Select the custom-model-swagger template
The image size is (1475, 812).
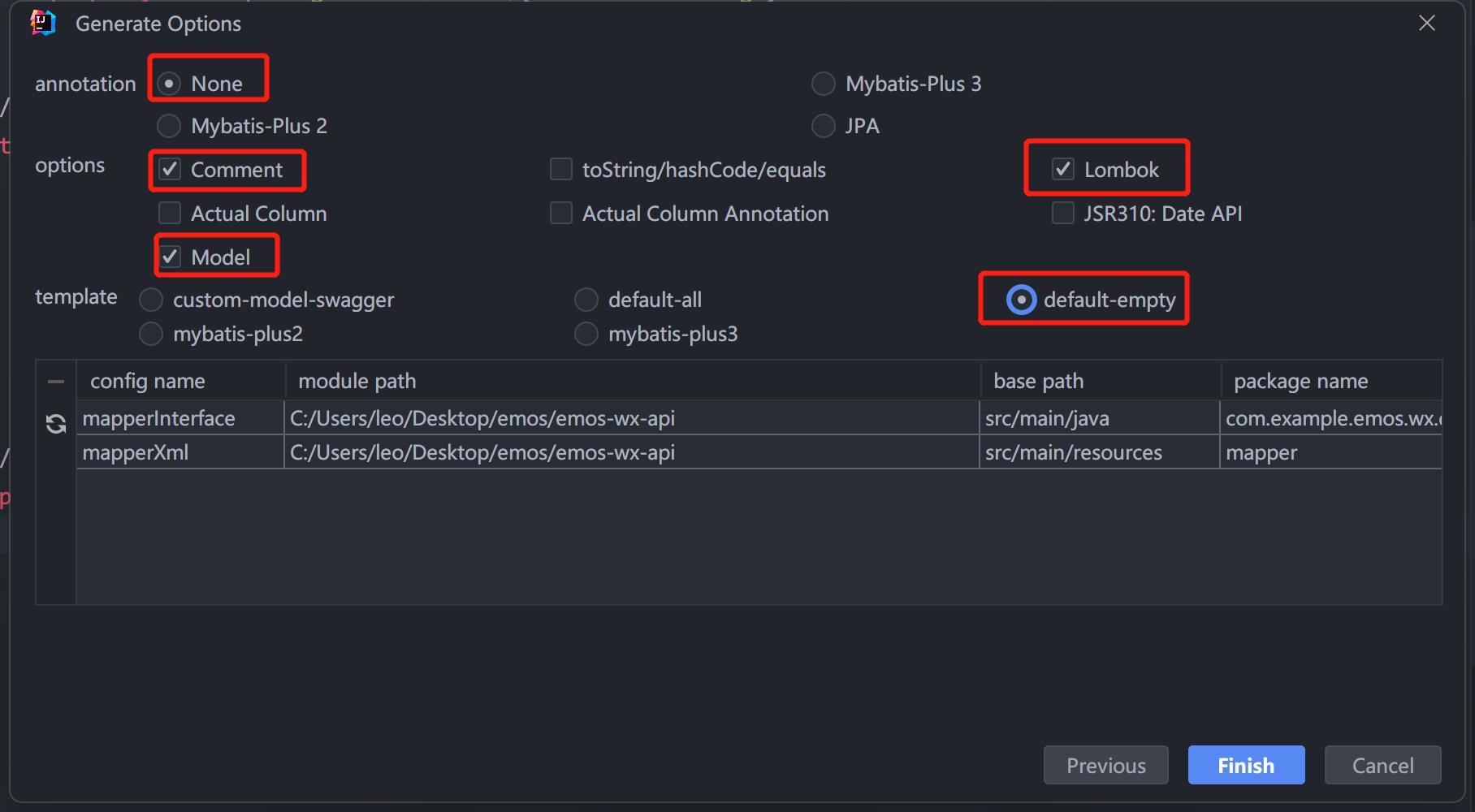click(x=151, y=300)
